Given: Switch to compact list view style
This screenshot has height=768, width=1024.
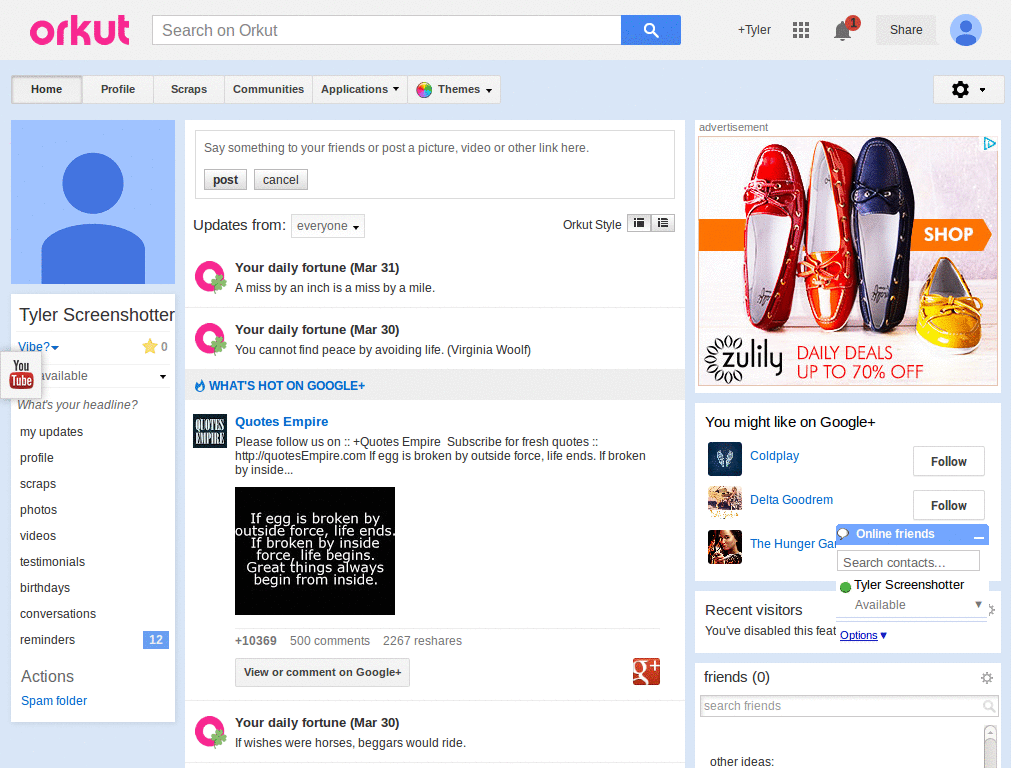Looking at the screenshot, I should coord(639,223).
